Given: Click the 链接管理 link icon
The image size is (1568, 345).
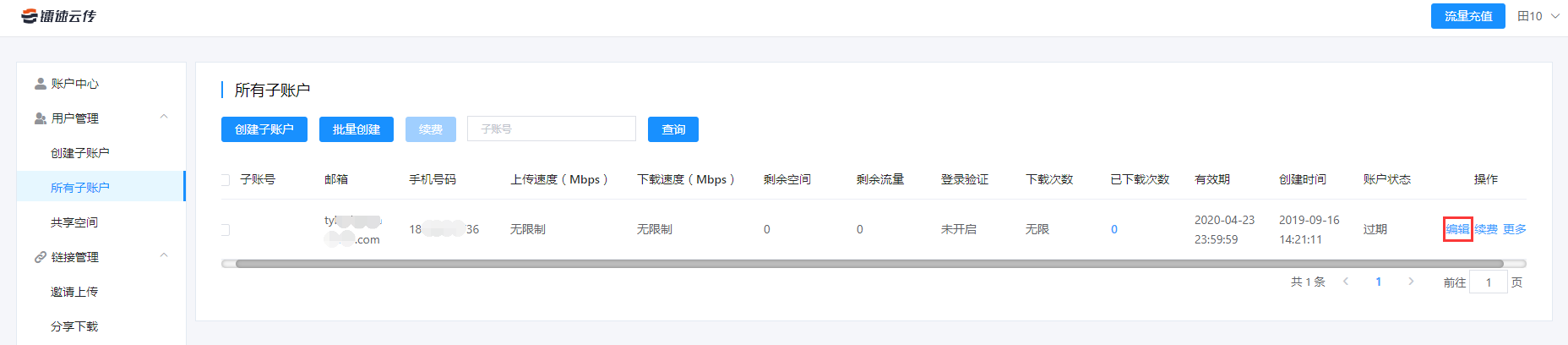Looking at the screenshot, I should (40, 257).
